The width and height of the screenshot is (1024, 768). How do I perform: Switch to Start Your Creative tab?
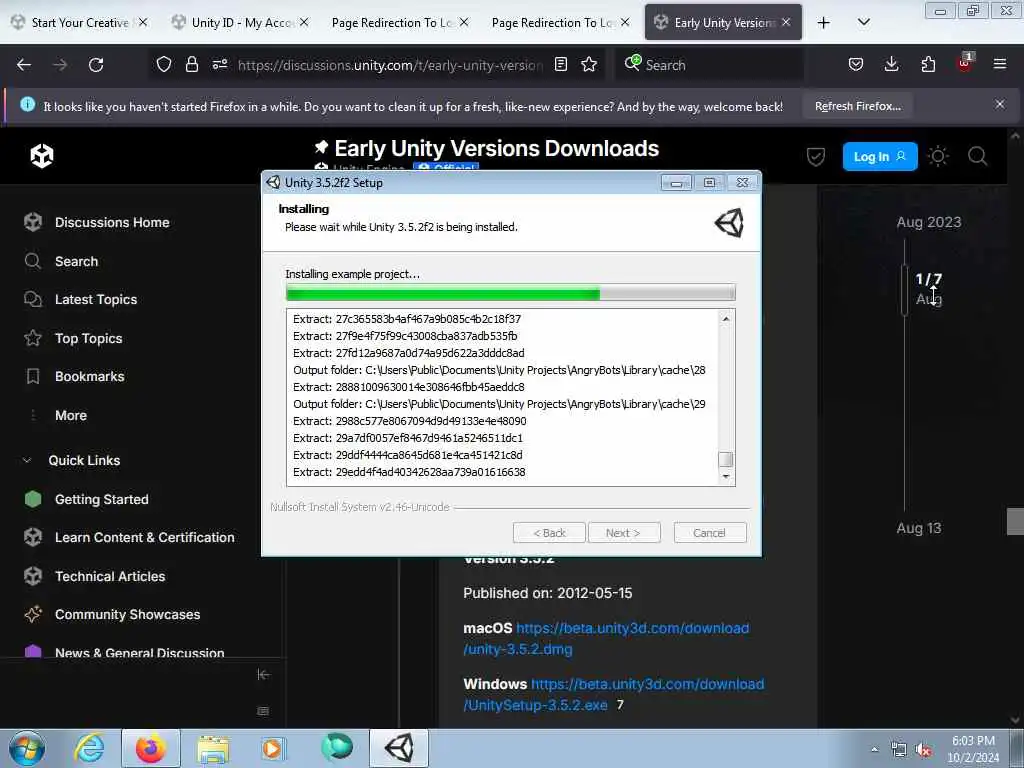click(80, 22)
